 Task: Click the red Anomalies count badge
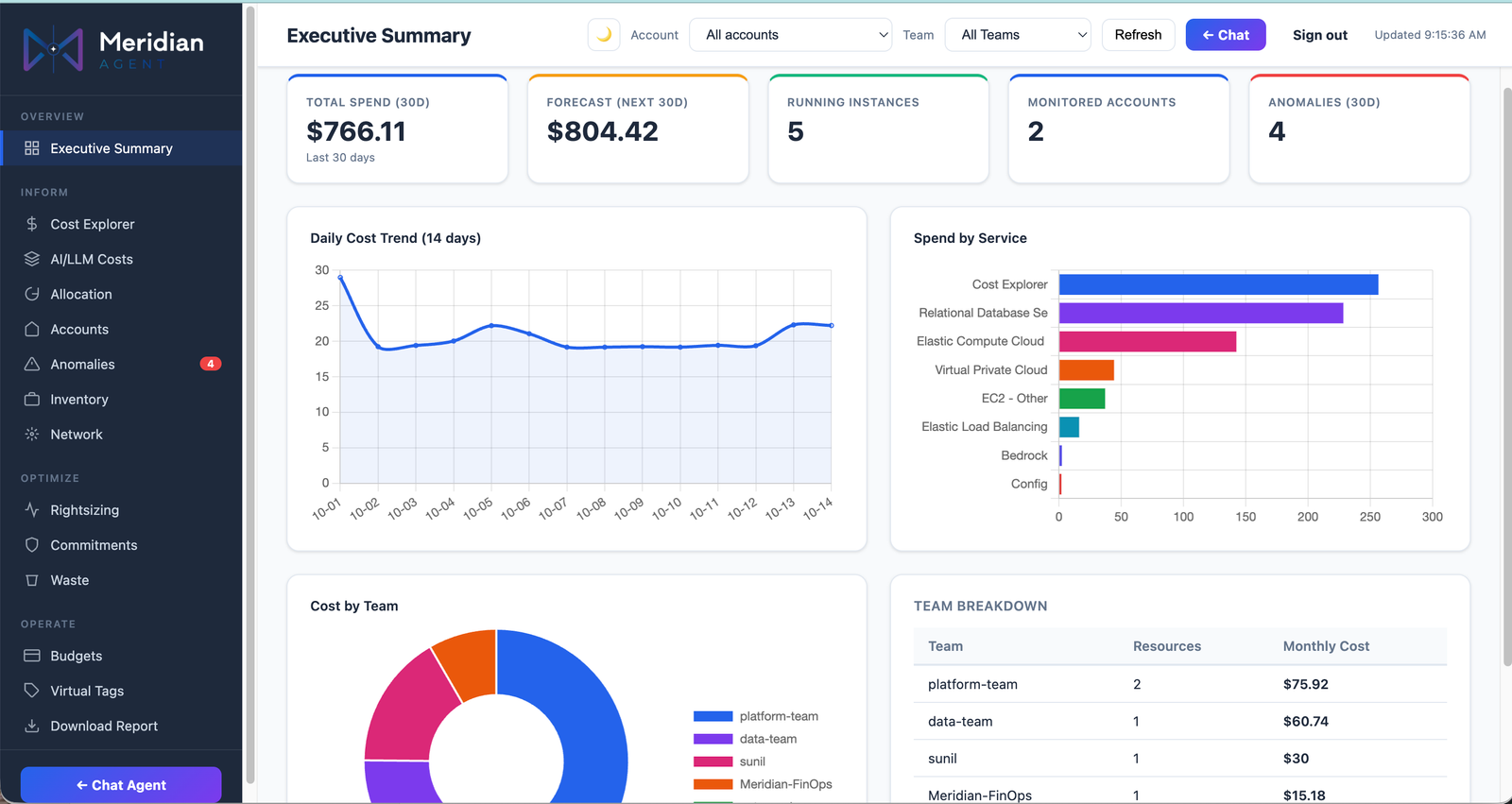pos(211,364)
